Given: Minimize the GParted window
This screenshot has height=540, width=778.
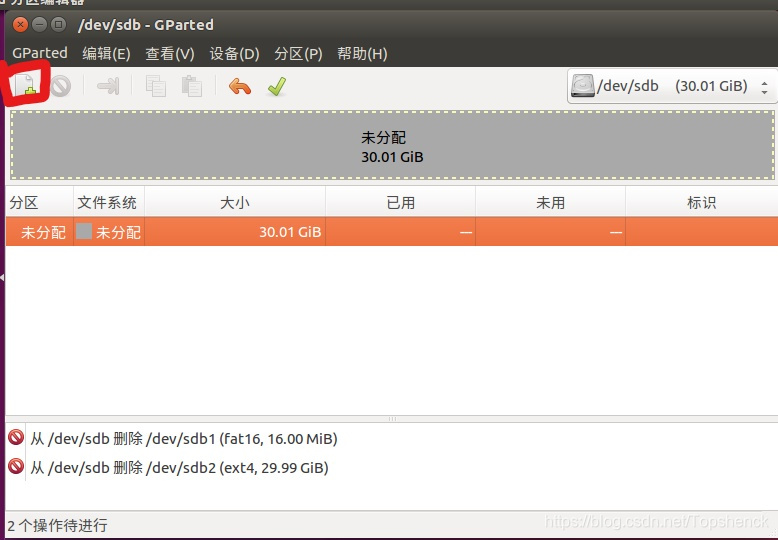Looking at the screenshot, I should tap(39, 24).
